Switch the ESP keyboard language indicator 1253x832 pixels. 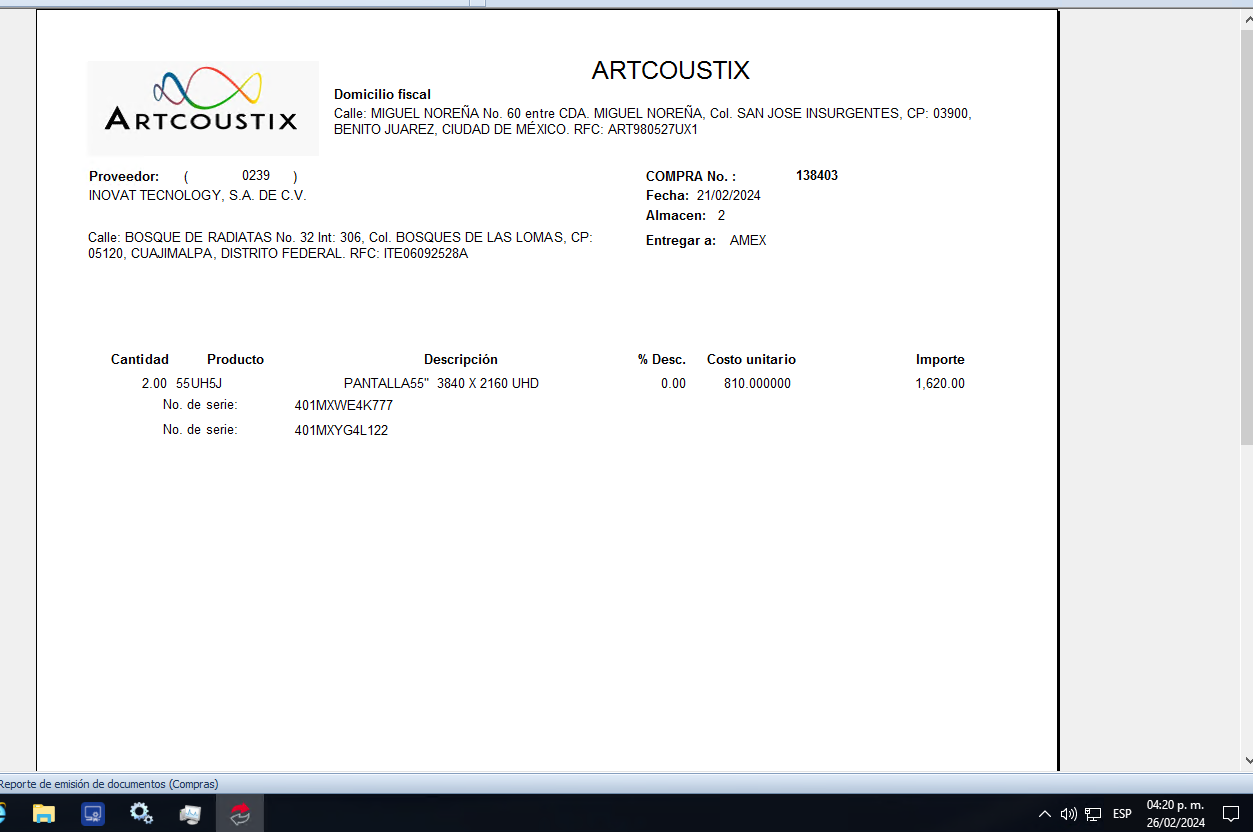pyautogui.click(x=1122, y=814)
